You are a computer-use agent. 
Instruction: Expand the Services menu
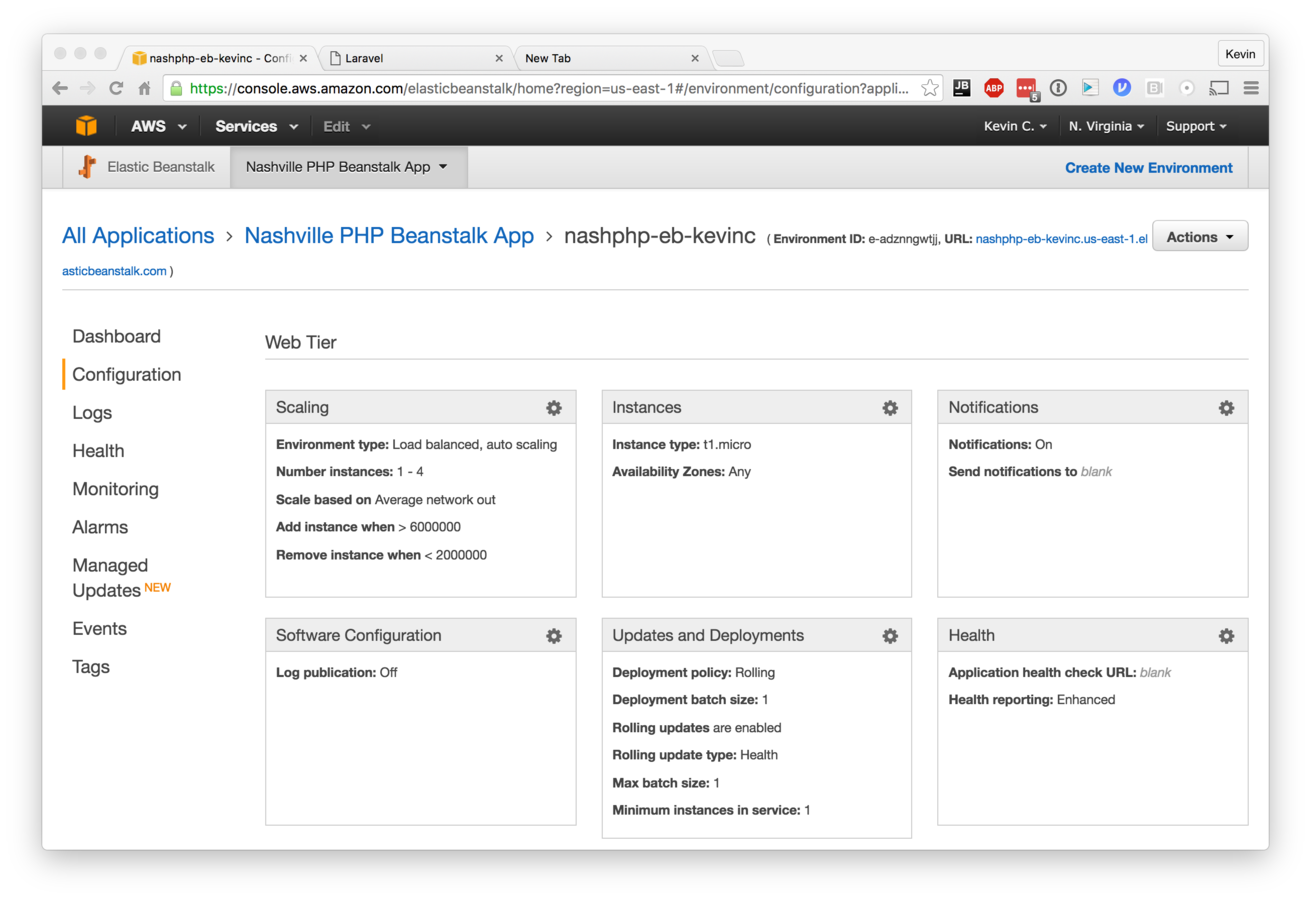(257, 126)
